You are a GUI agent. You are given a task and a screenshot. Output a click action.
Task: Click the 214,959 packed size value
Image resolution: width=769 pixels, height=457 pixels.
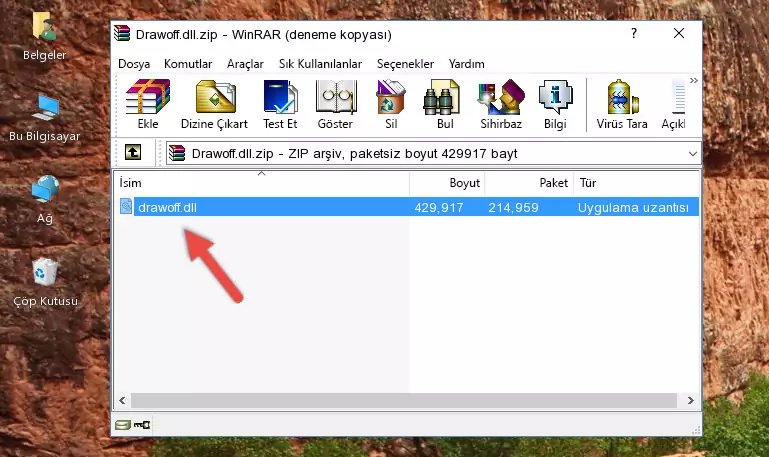point(513,207)
